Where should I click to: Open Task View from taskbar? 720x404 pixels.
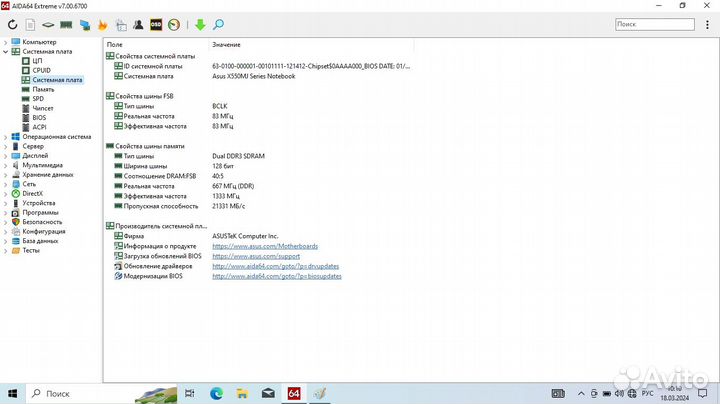coord(189,393)
